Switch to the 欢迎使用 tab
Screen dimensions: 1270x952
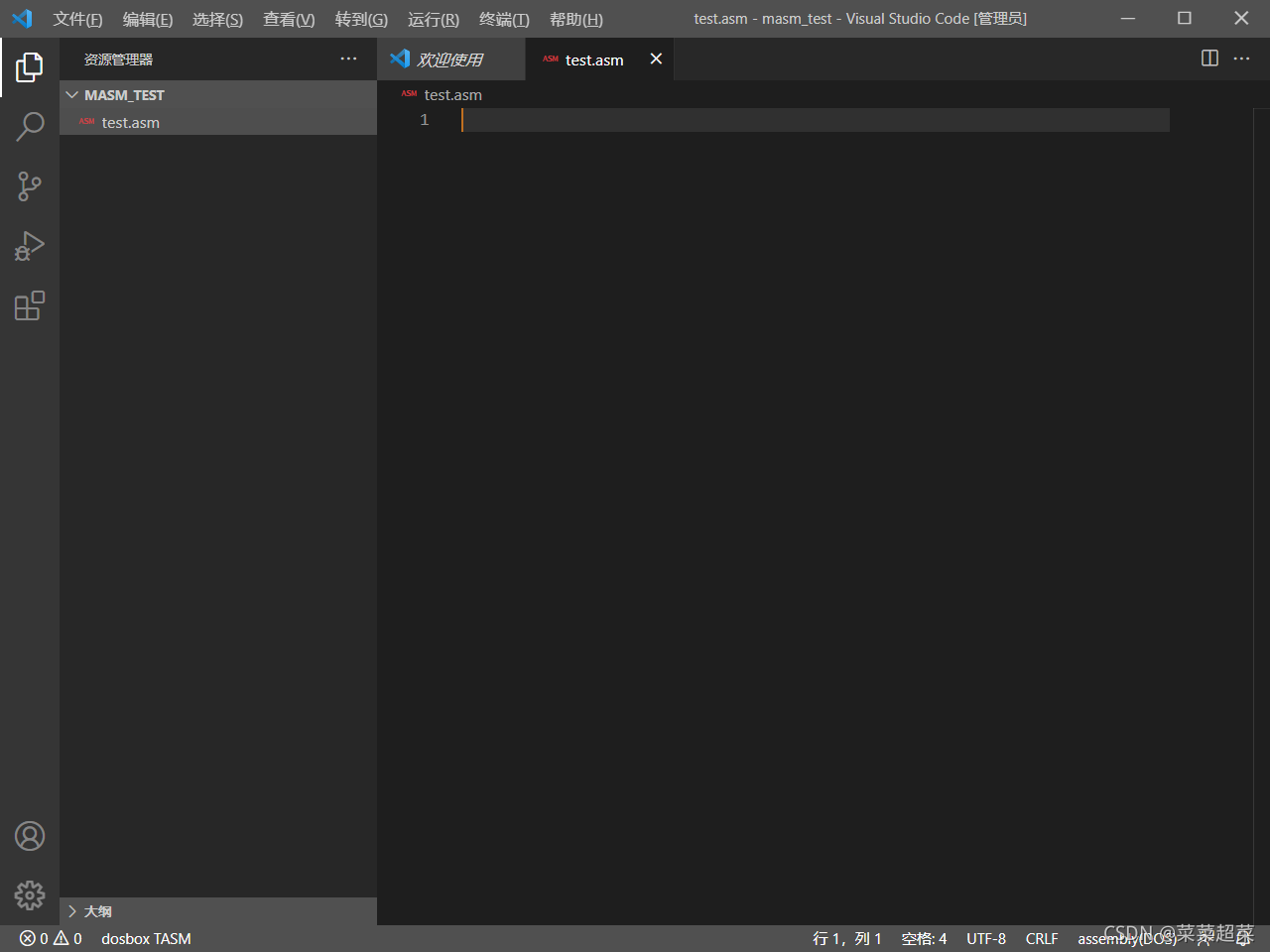[x=450, y=59]
